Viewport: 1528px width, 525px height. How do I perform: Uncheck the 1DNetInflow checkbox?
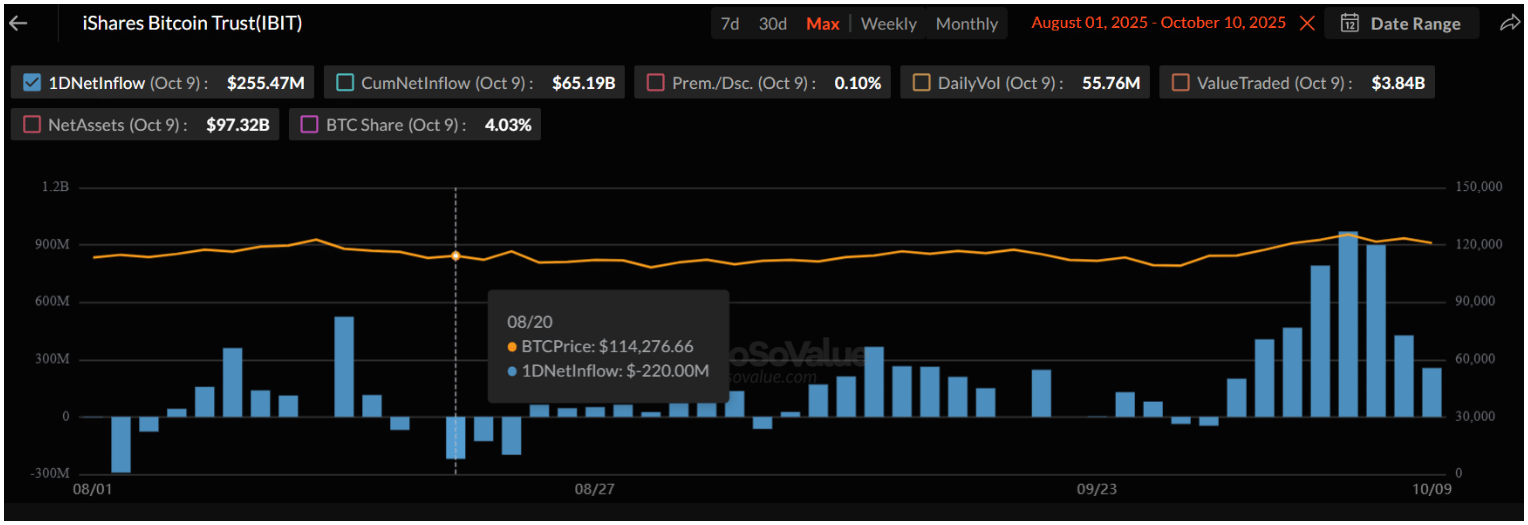point(31,83)
